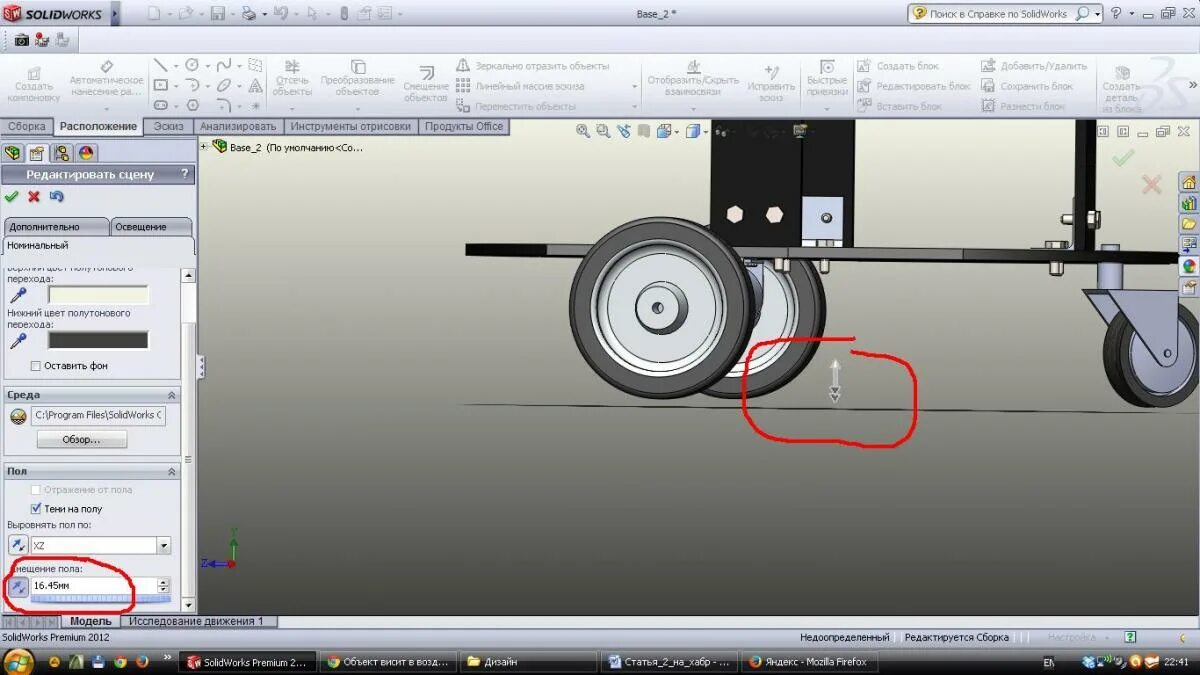Open SolidWorks Resources home icon in the task pane

pyautogui.click(x=1189, y=182)
